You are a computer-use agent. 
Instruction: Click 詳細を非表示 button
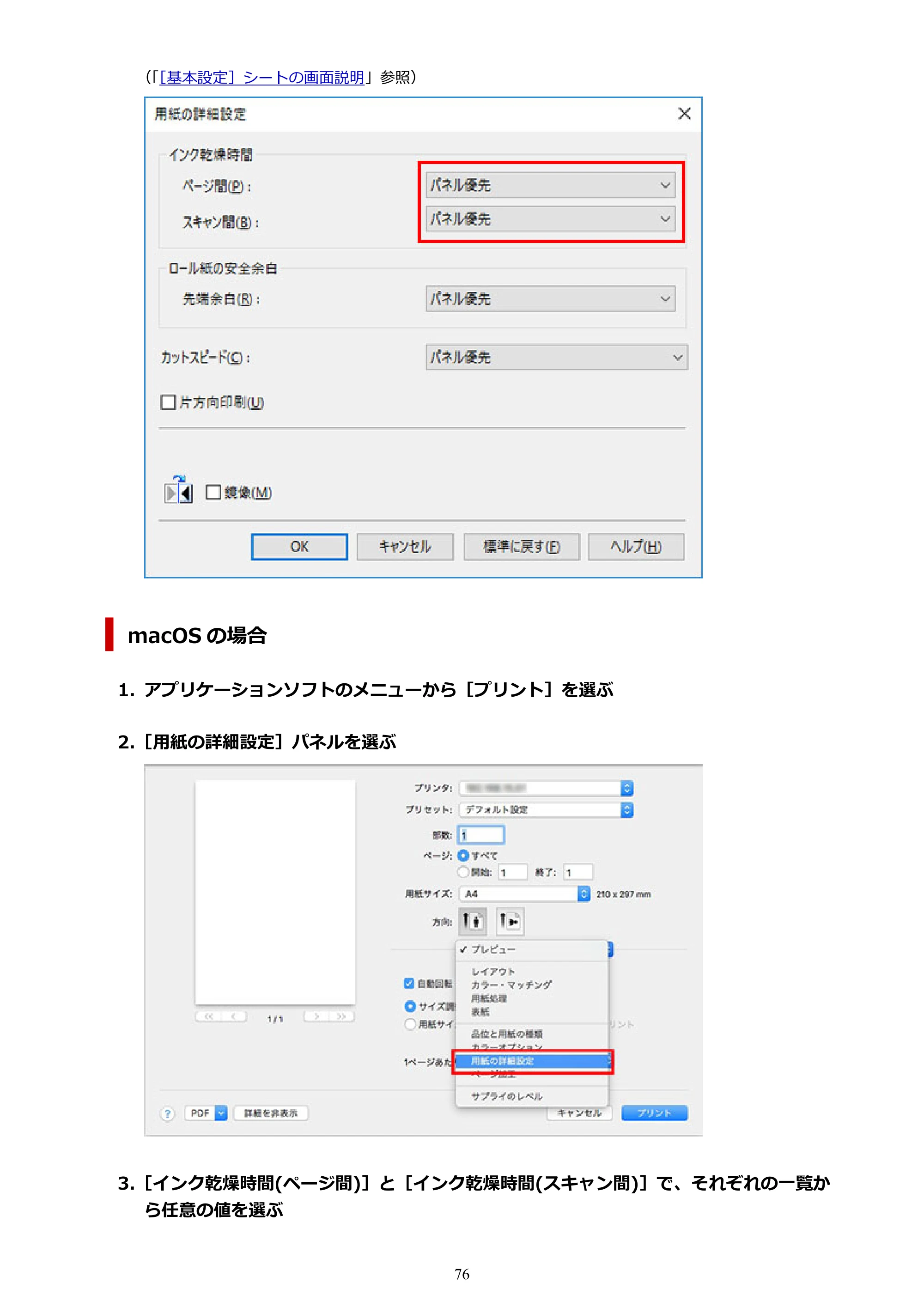[x=270, y=1113]
